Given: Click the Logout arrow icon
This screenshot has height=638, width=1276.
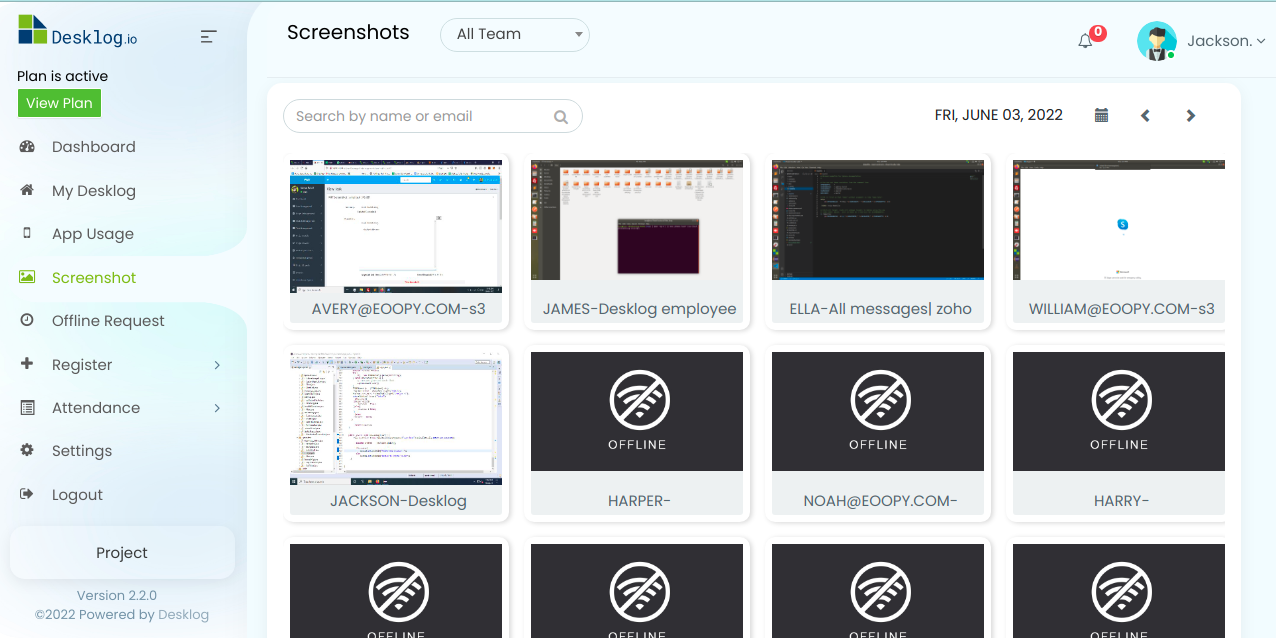Looking at the screenshot, I should tap(27, 494).
